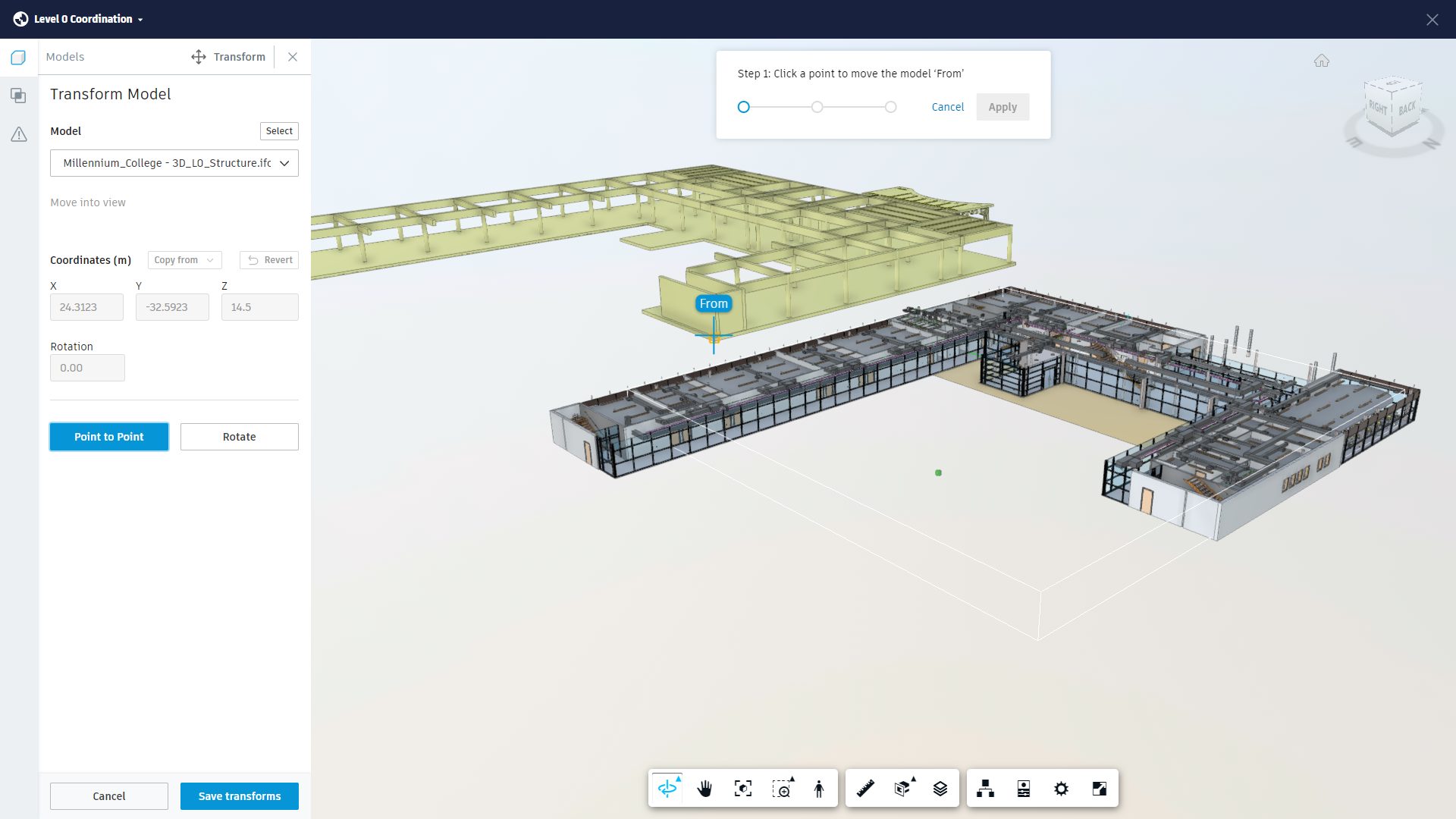
Task: Open the warnings panel in sidebar
Action: tap(18, 134)
